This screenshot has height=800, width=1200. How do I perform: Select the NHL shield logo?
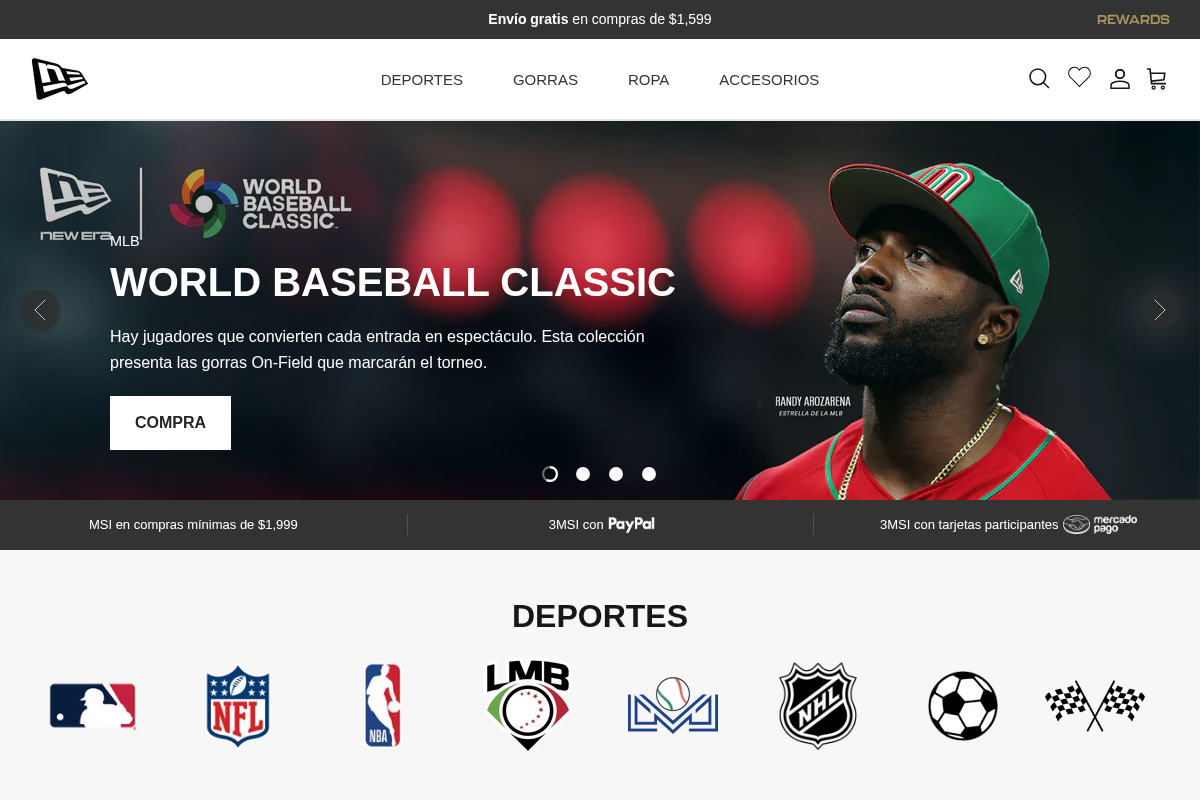tap(817, 705)
